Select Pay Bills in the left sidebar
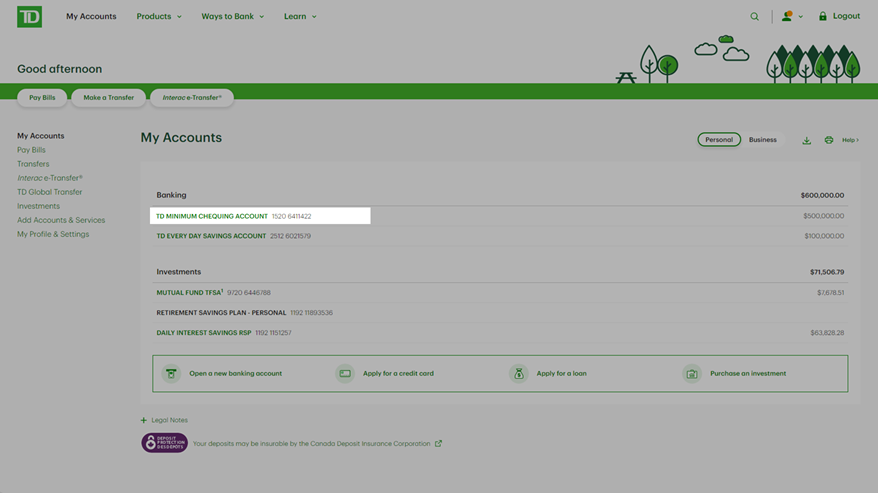Viewport: 878px width, 493px height. (31, 150)
